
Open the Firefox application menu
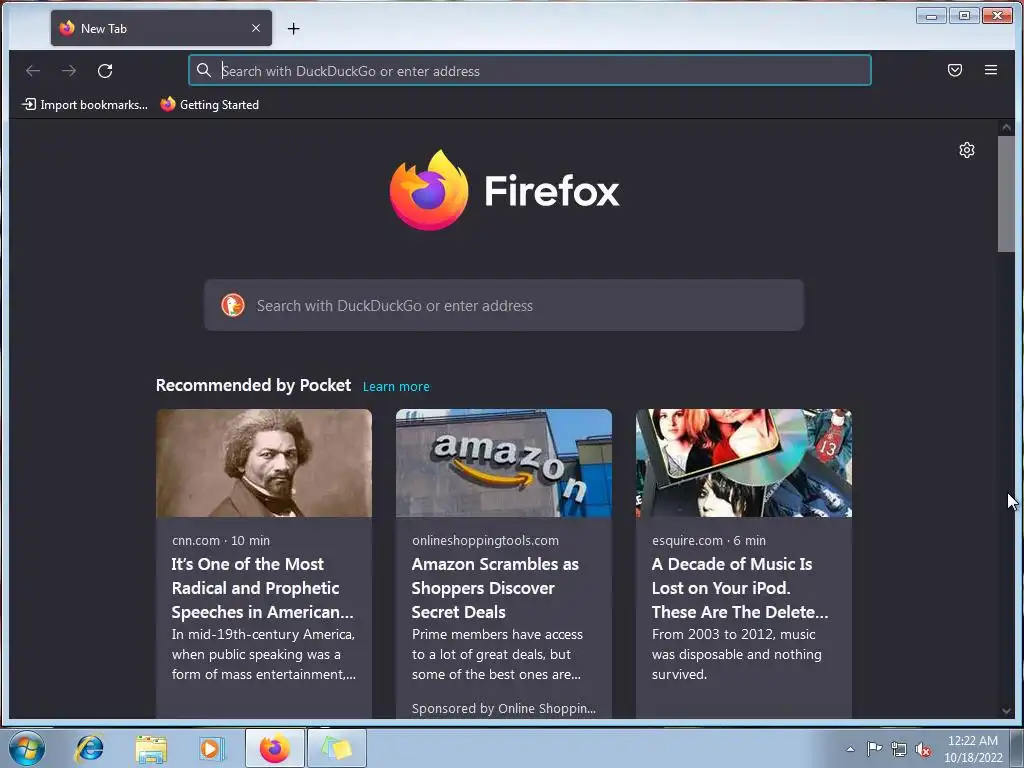point(991,70)
